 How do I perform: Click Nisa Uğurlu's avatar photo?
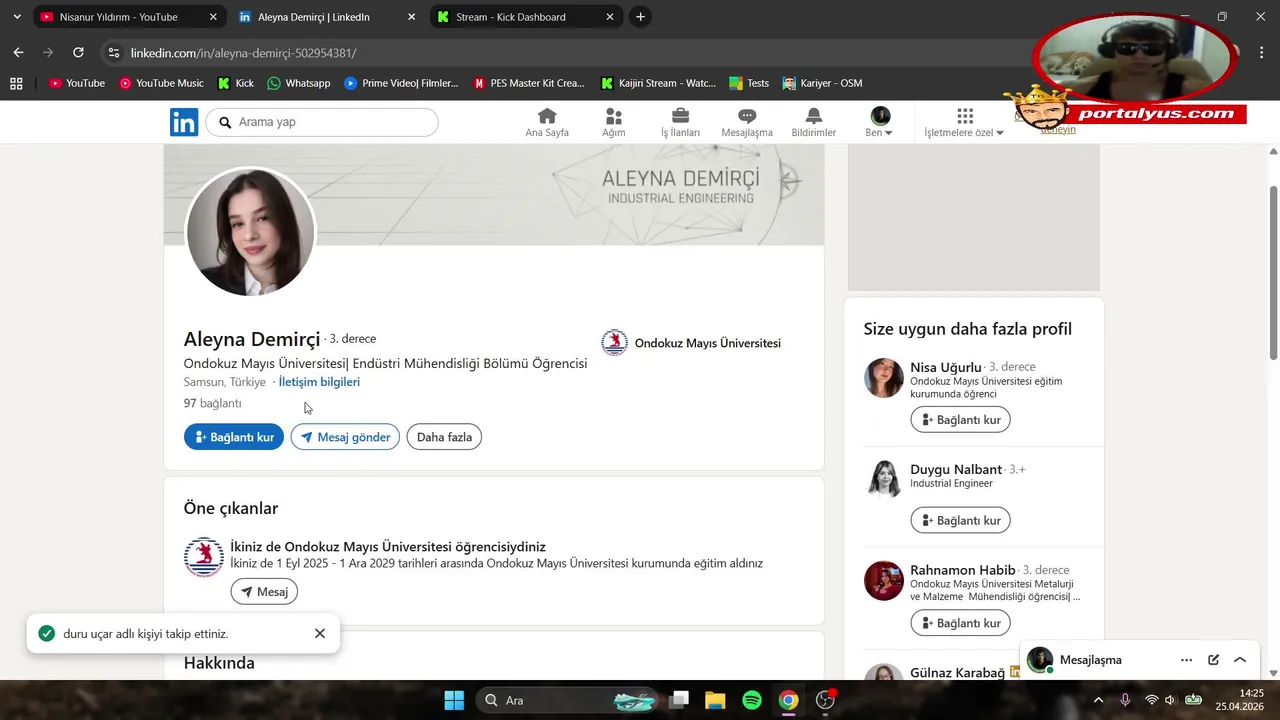point(884,378)
